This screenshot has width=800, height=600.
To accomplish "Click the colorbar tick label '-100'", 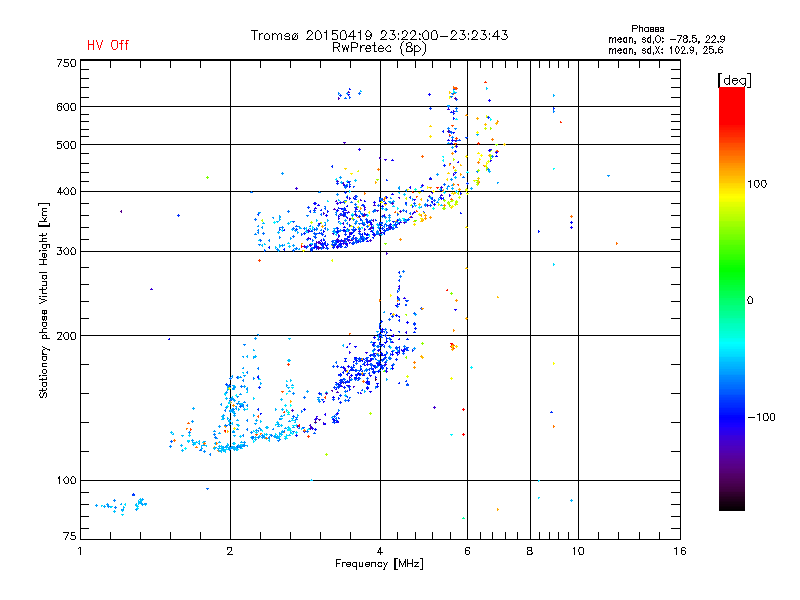I will click(761, 417).
